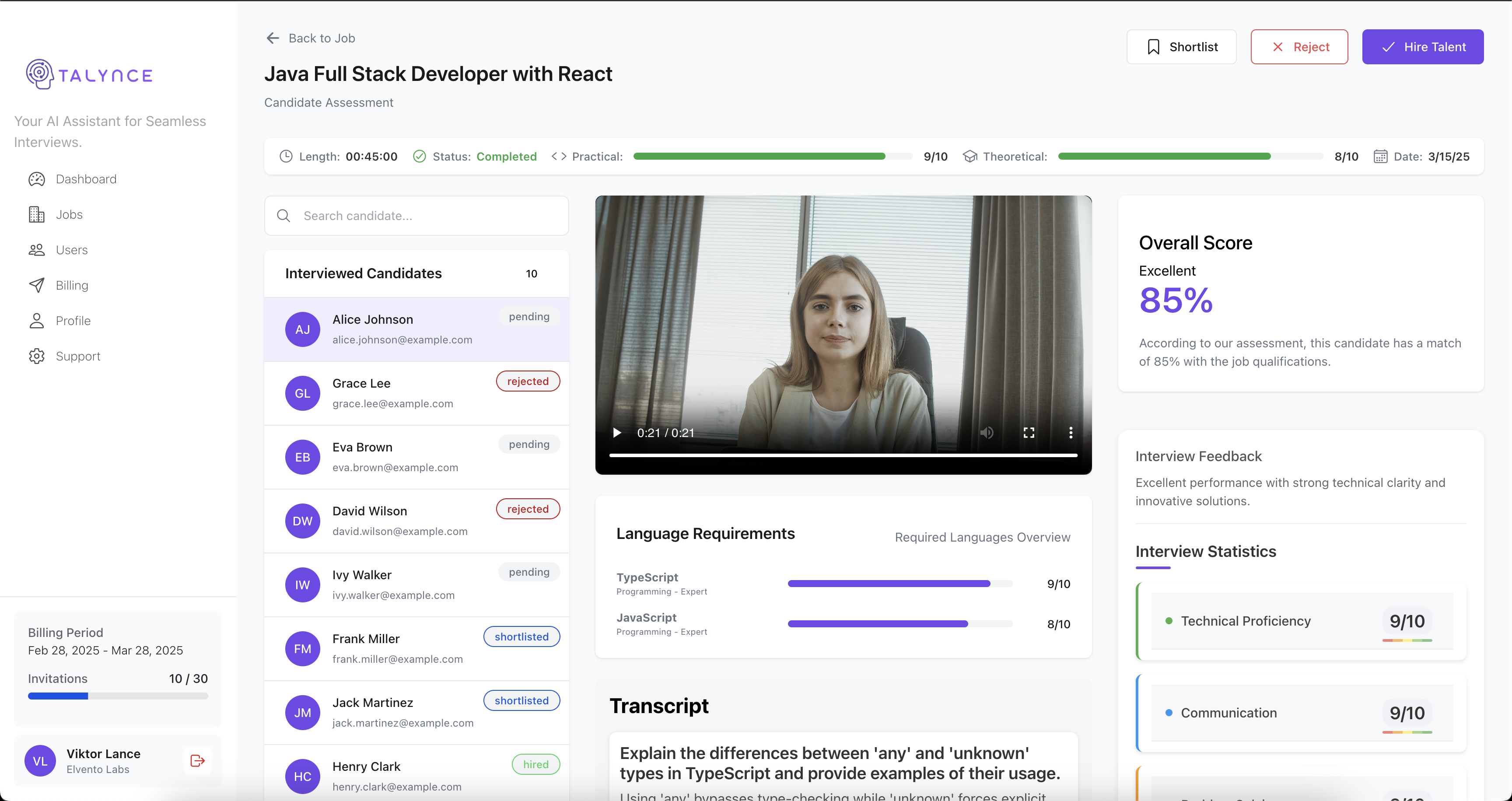Mute the interview video volume
The height and width of the screenshot is (801, 1512).
986,433
